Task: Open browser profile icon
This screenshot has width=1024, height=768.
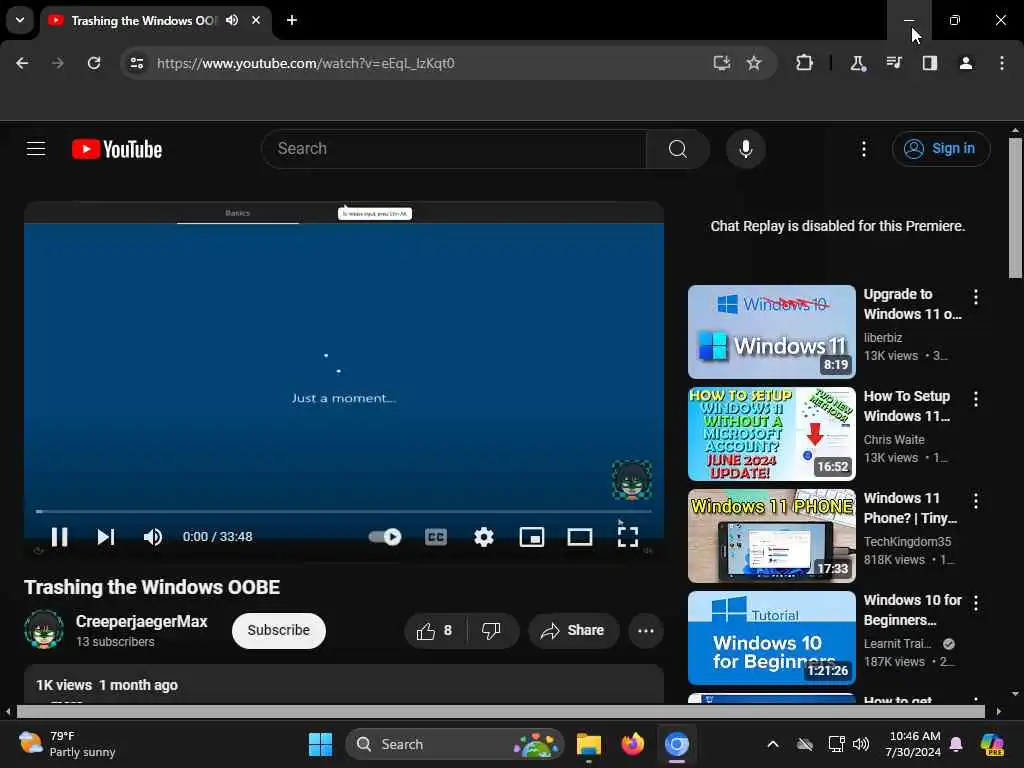Action: (x=966, y=63)
